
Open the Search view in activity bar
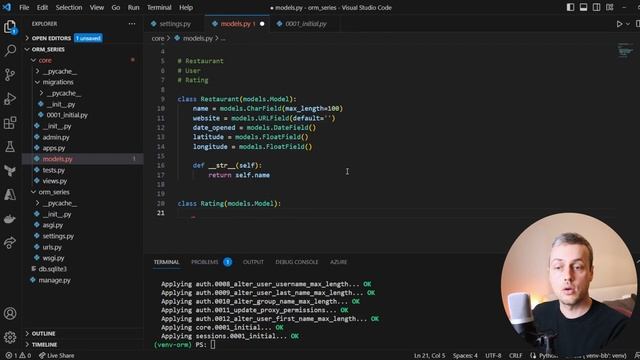[x=10, y=51]
